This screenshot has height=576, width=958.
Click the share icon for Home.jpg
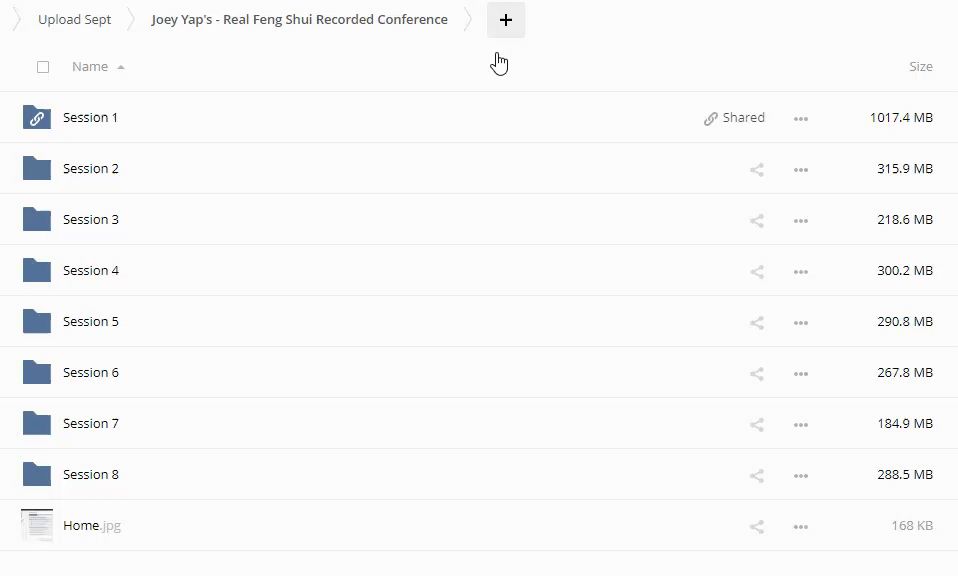pyautogui.click(x=757, y=527)
